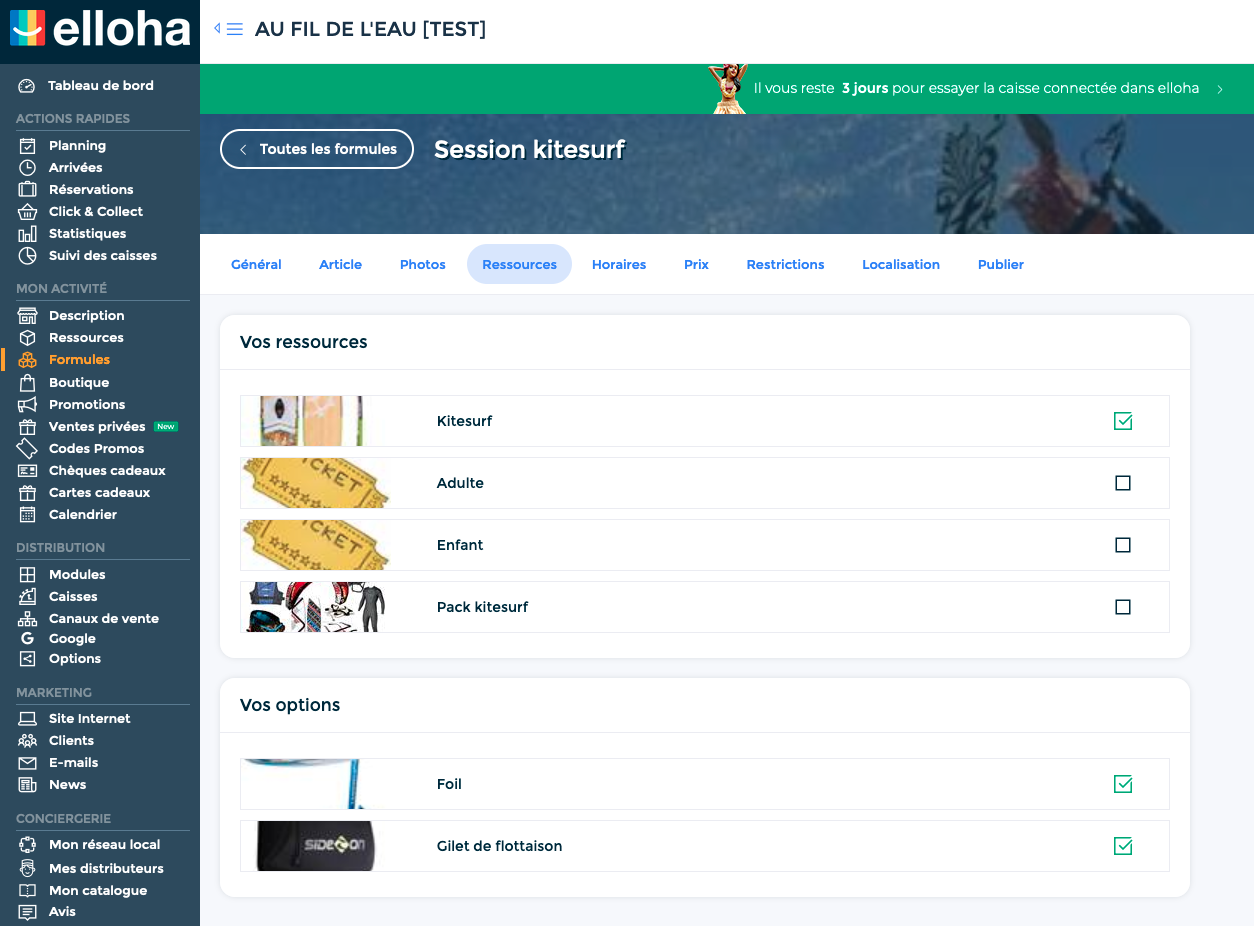Click the Ventes privées gift icon

[28, 427]
